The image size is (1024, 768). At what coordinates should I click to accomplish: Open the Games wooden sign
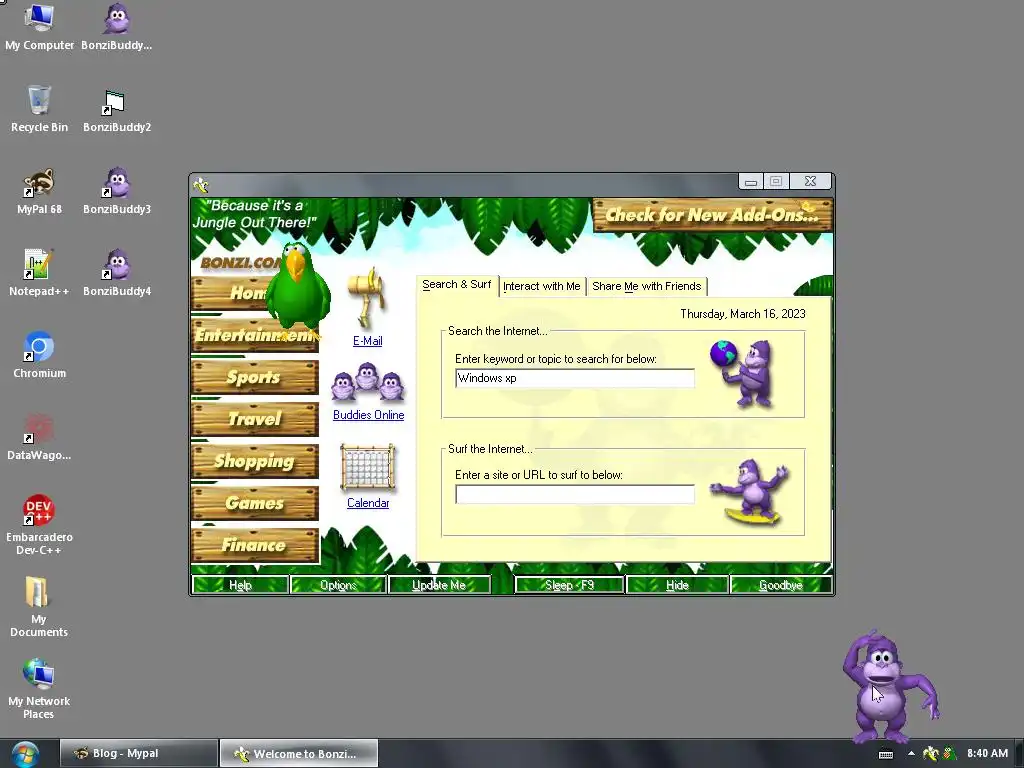point(255,503)
